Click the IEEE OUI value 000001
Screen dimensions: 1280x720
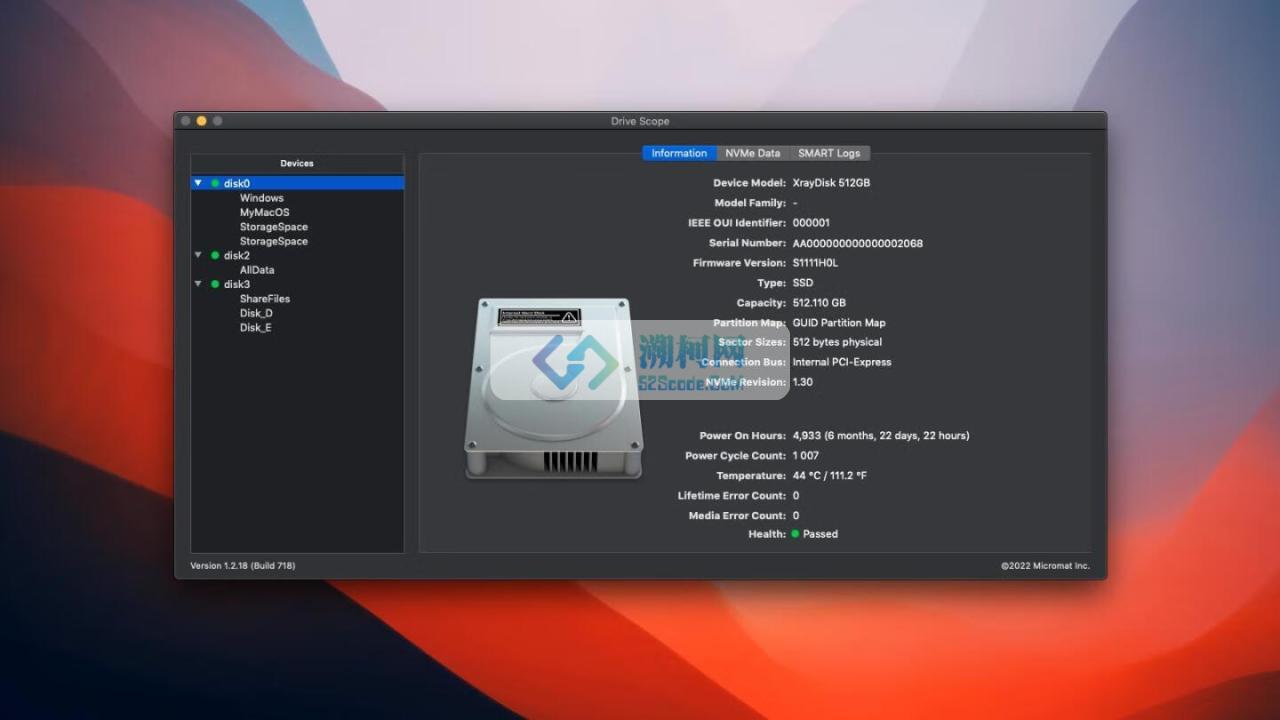click(x=811, y=223)
